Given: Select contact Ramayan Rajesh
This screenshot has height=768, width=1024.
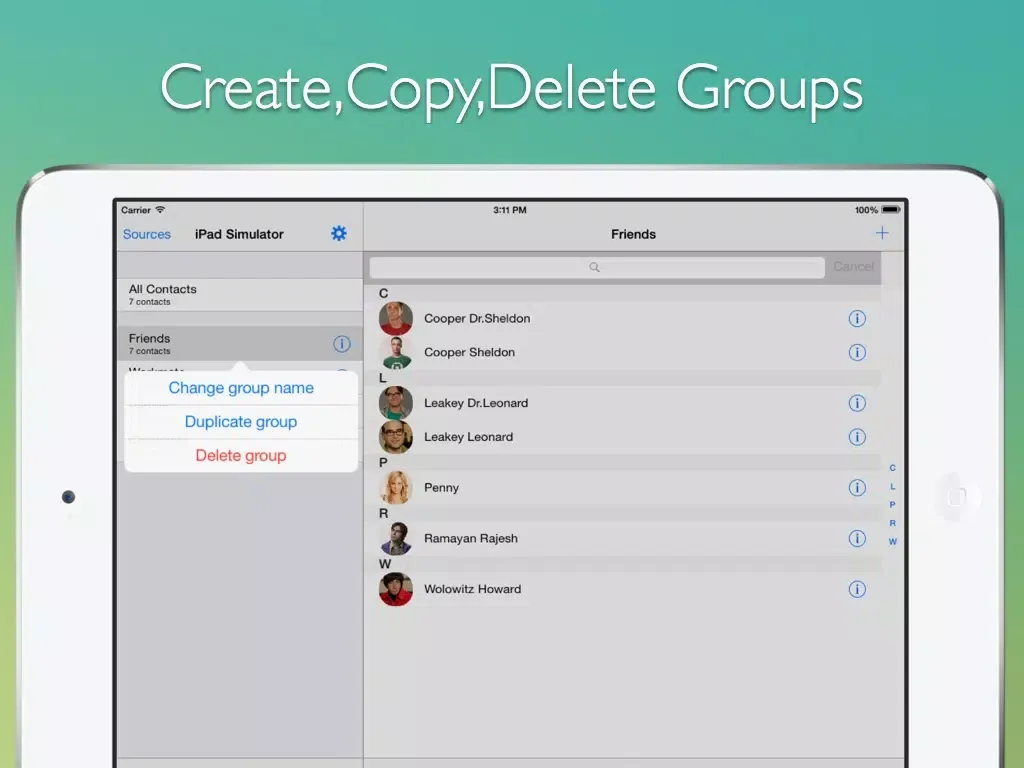Looking at the screenshot, I should tap(622, 538).
